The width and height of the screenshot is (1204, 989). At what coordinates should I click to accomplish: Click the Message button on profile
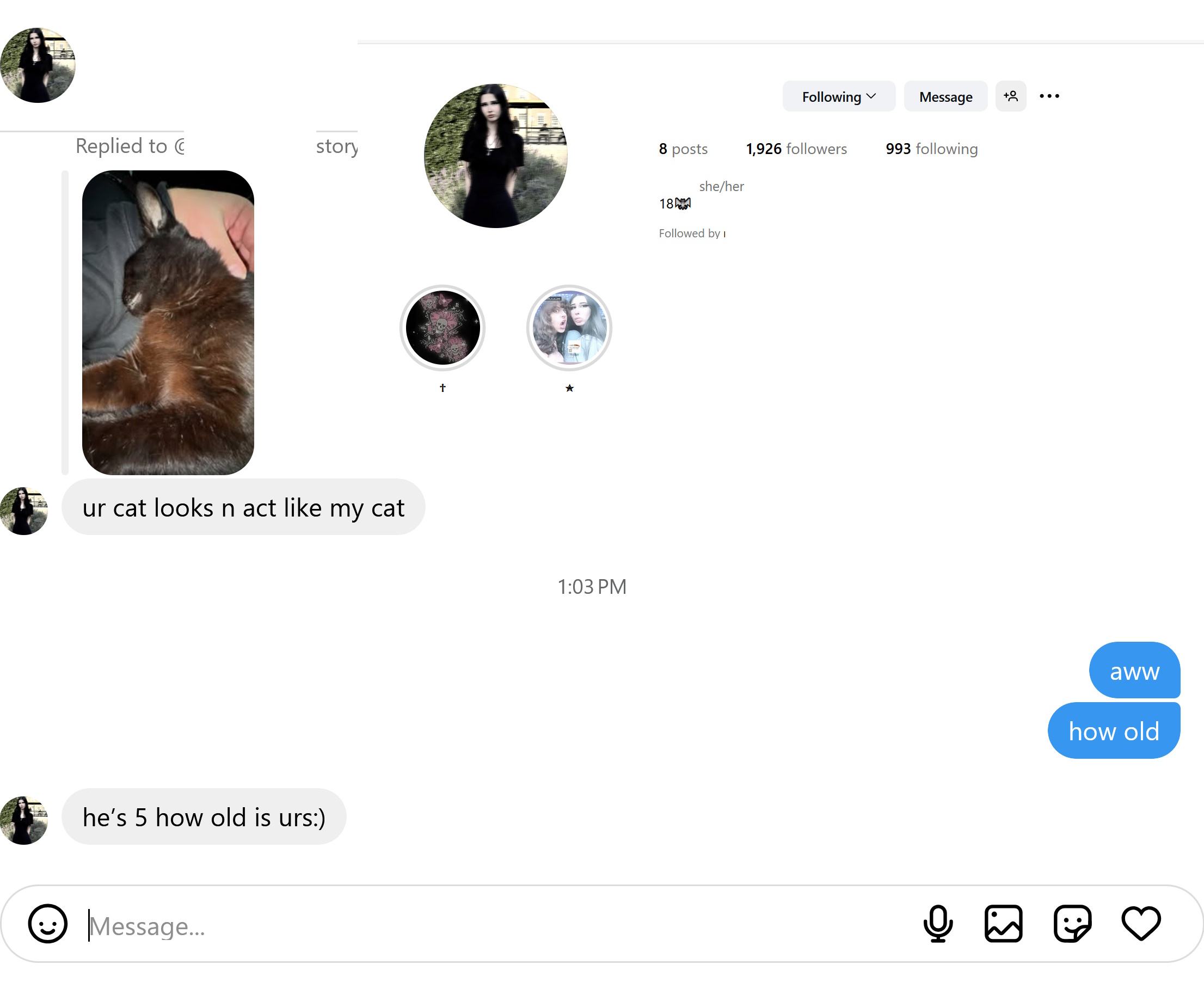(x=945, y=96)
